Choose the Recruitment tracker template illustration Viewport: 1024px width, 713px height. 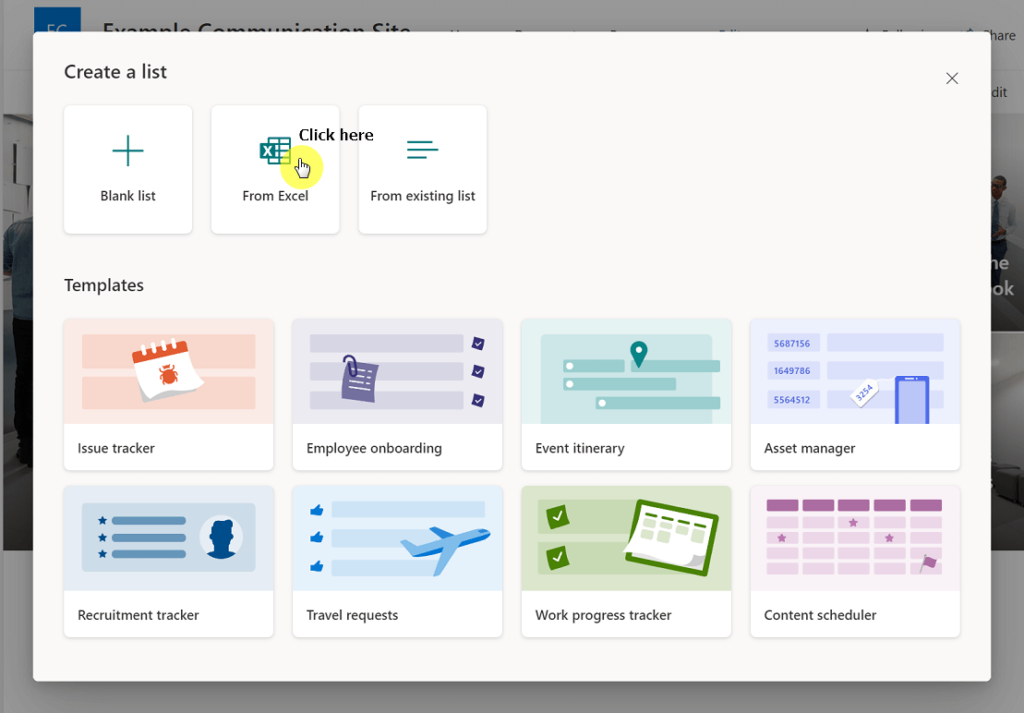168,538
